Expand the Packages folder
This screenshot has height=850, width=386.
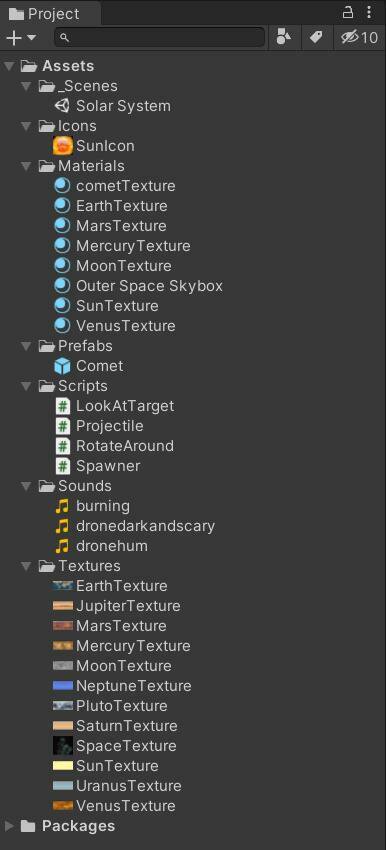(10, 826)
